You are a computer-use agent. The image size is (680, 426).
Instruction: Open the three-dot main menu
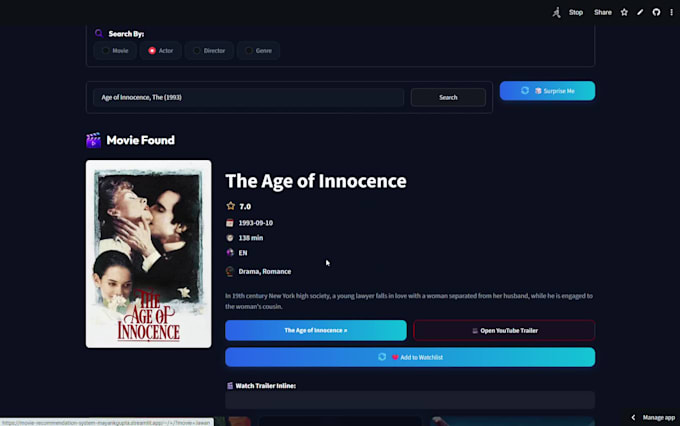(671, 12)
